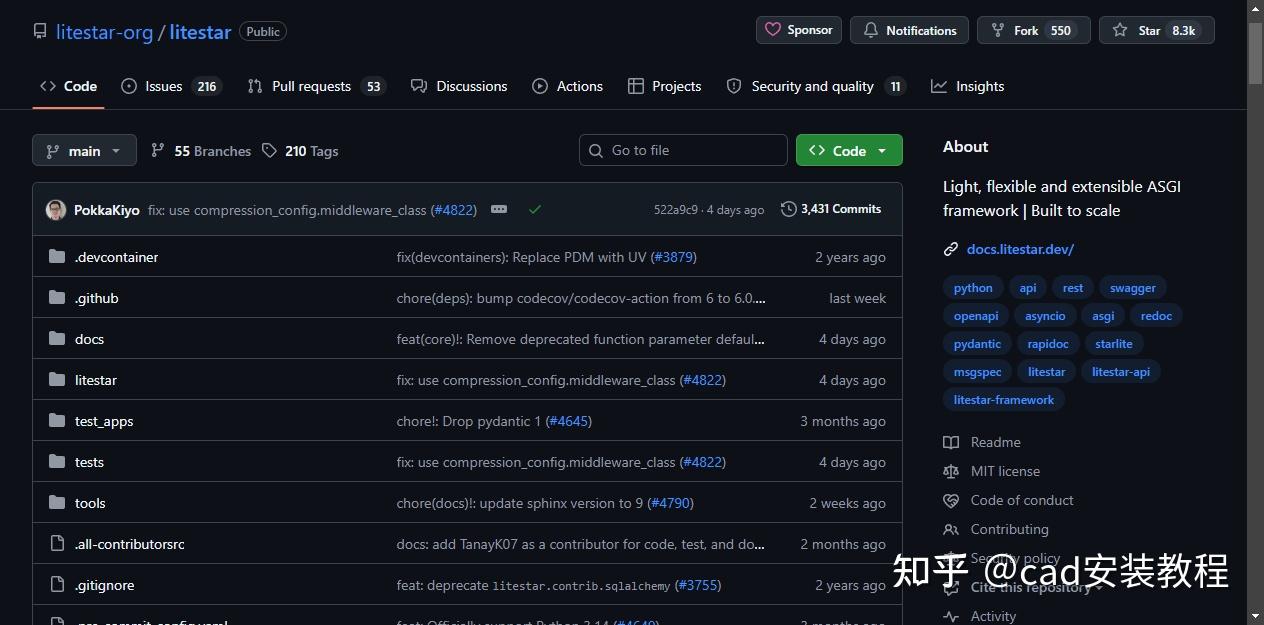Screen dimensions: 1264x625
Task: Open the green Code dropdown button
Action: [849, 150]
